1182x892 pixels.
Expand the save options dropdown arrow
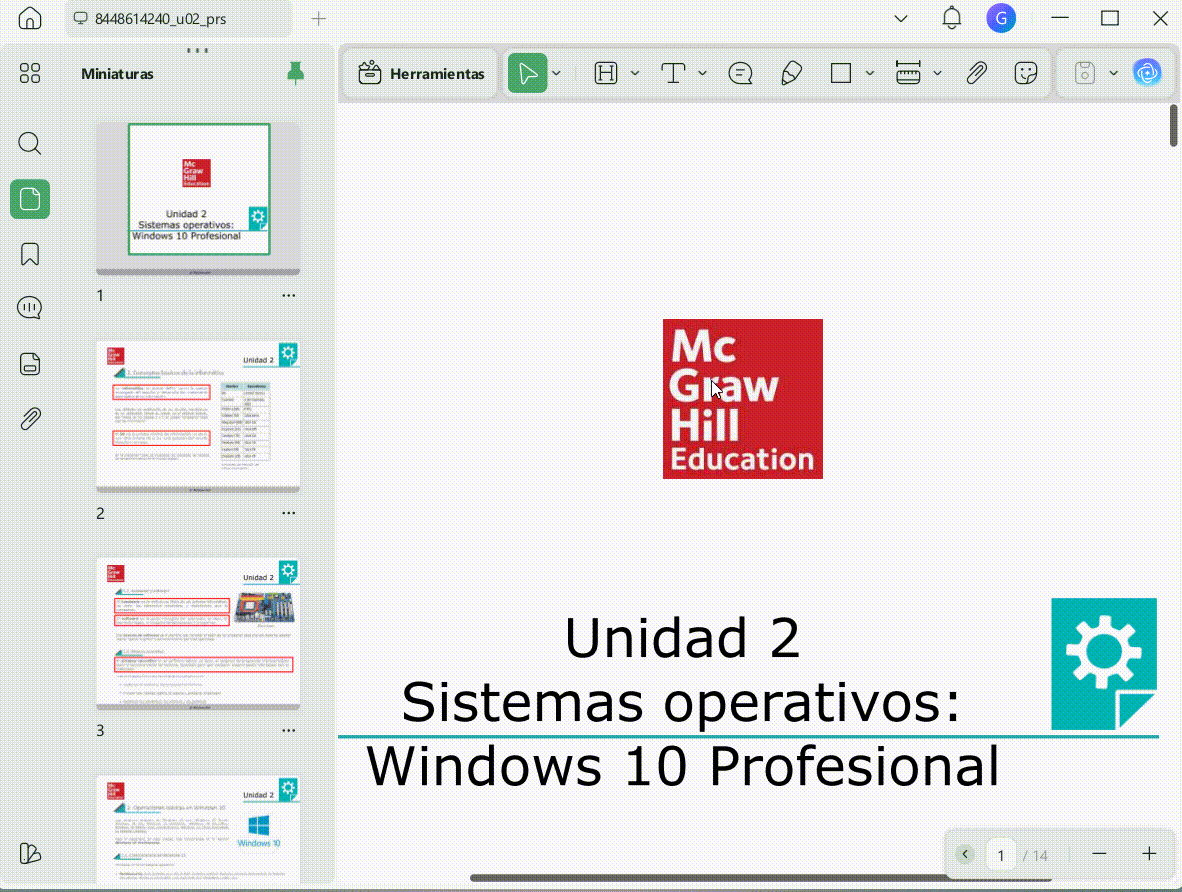(x=1113, y=73)
